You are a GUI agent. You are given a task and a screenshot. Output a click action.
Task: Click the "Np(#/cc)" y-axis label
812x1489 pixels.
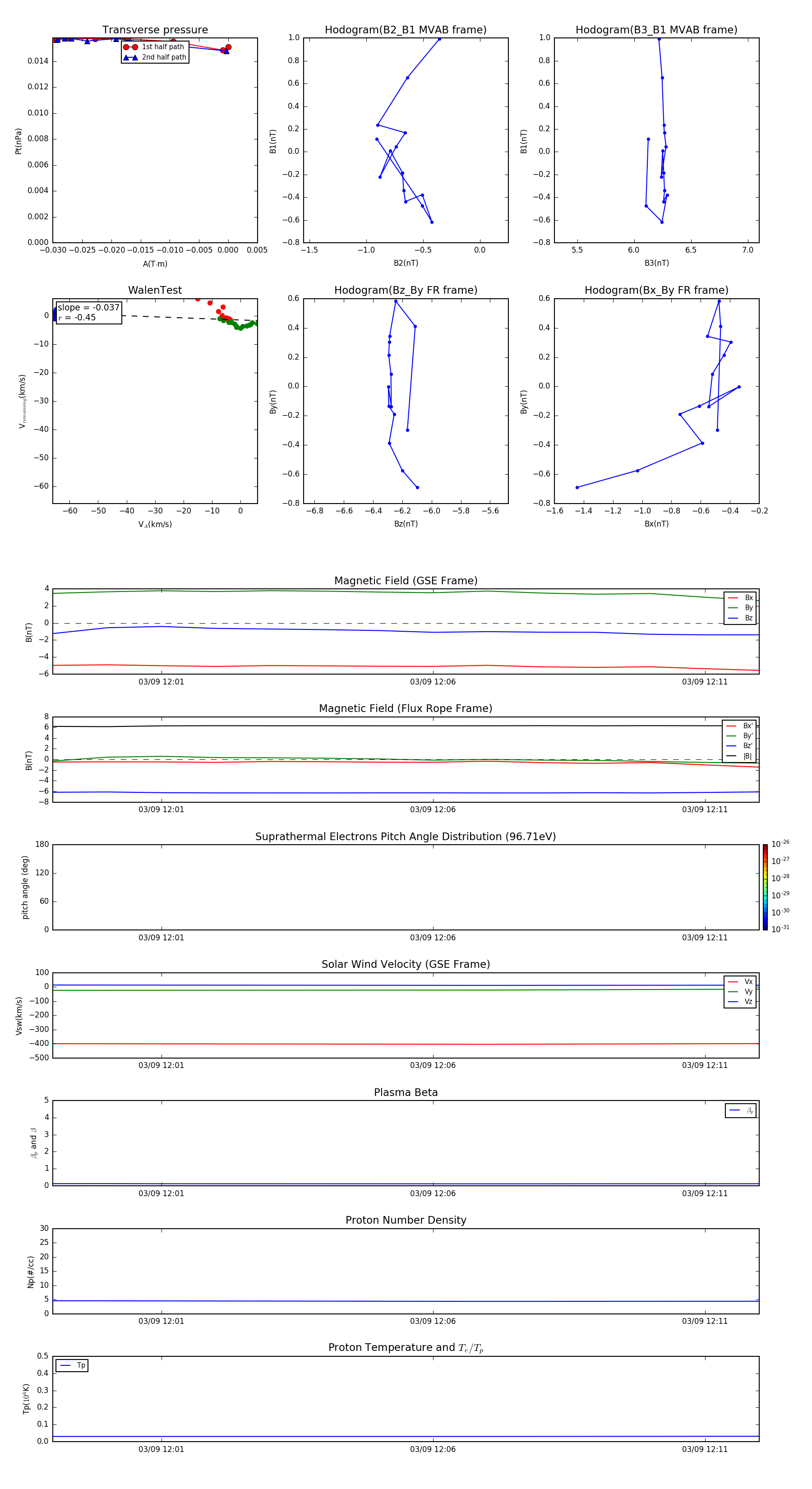click(31, 1271)
